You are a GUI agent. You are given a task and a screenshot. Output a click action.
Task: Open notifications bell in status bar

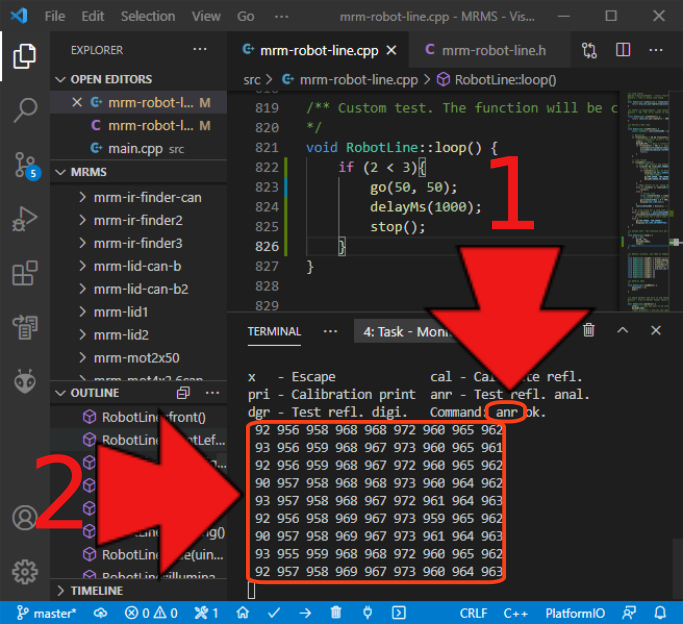tap(661, 612)
